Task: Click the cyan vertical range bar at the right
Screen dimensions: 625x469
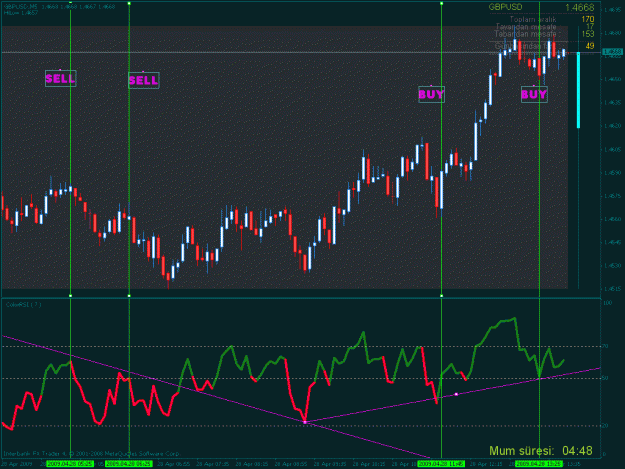Action: (578, 90)
